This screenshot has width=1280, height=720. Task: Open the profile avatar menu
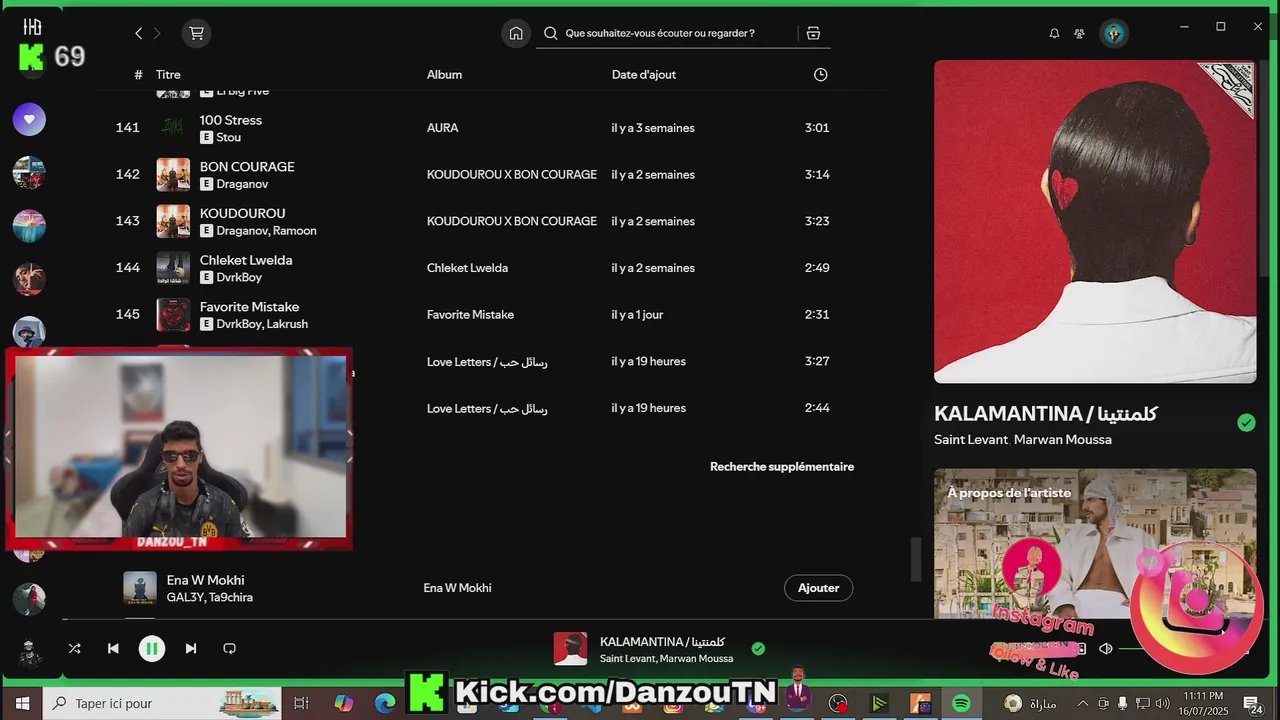(1114, 33)
